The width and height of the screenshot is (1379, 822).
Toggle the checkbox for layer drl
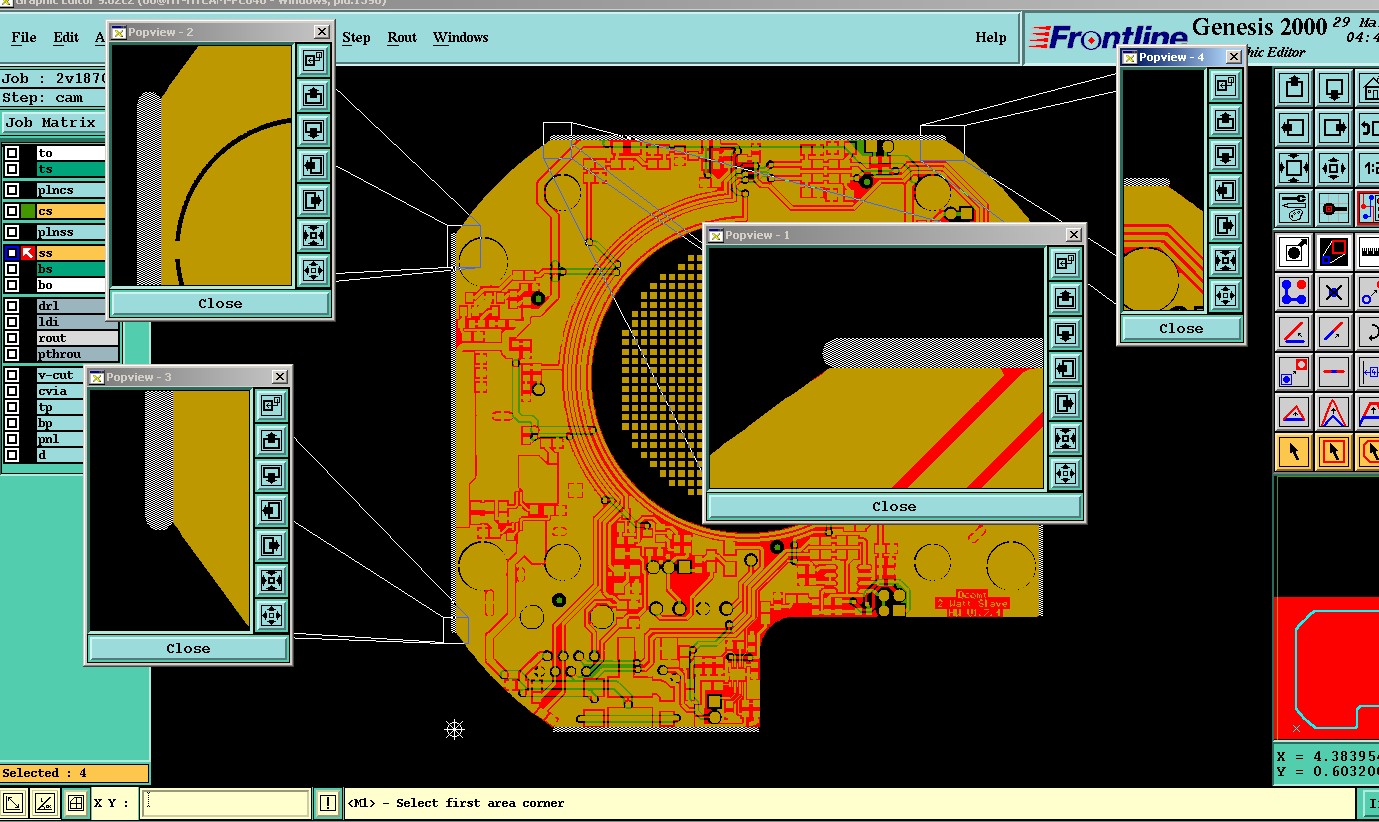pos(12,306)
